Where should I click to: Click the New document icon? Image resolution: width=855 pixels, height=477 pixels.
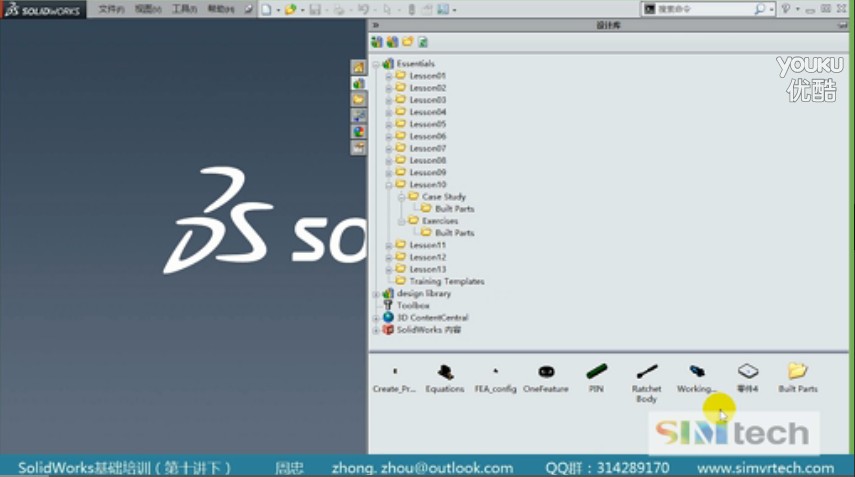coord(267,9)
